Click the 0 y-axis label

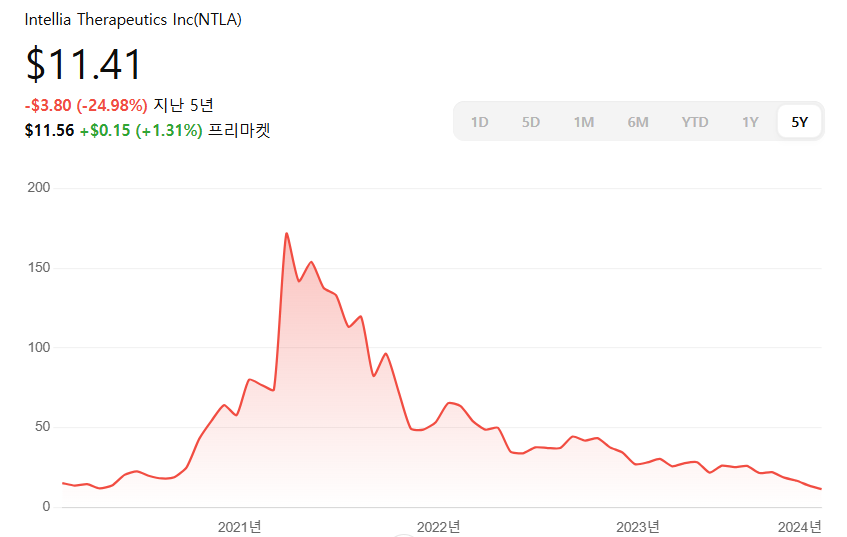tap(46, 507)
